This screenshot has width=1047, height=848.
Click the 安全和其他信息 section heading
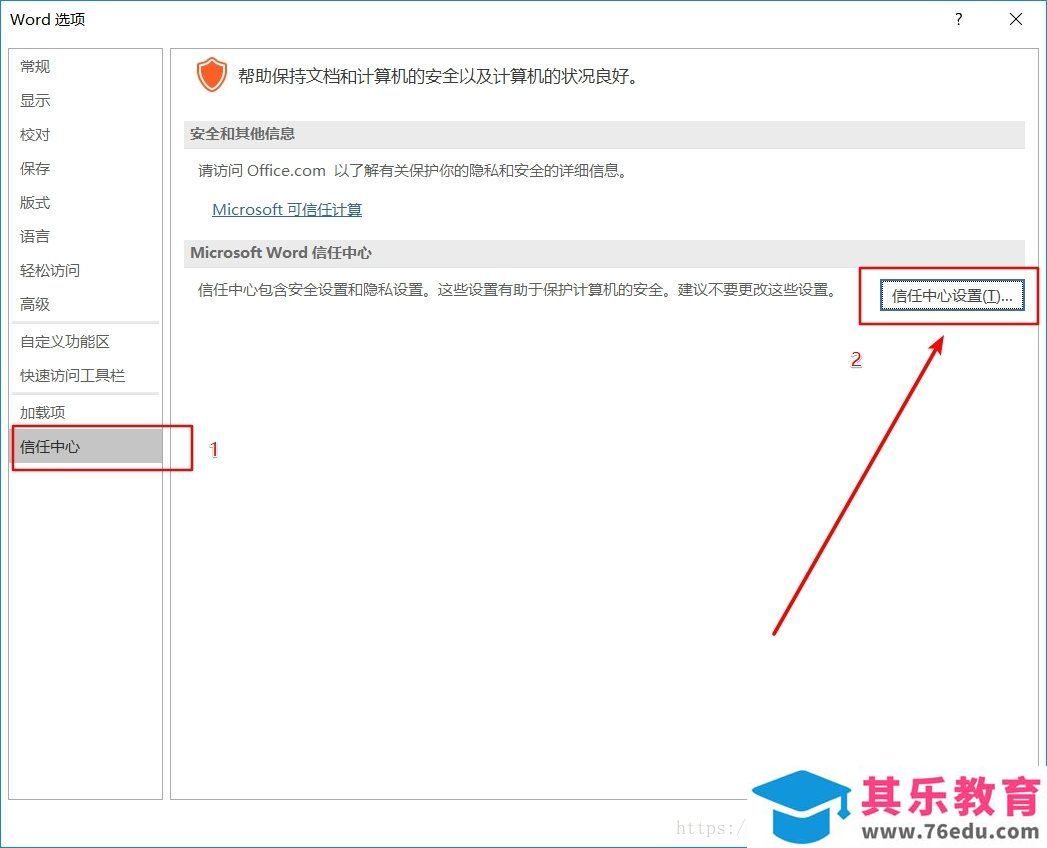click(x=242, y=134)
